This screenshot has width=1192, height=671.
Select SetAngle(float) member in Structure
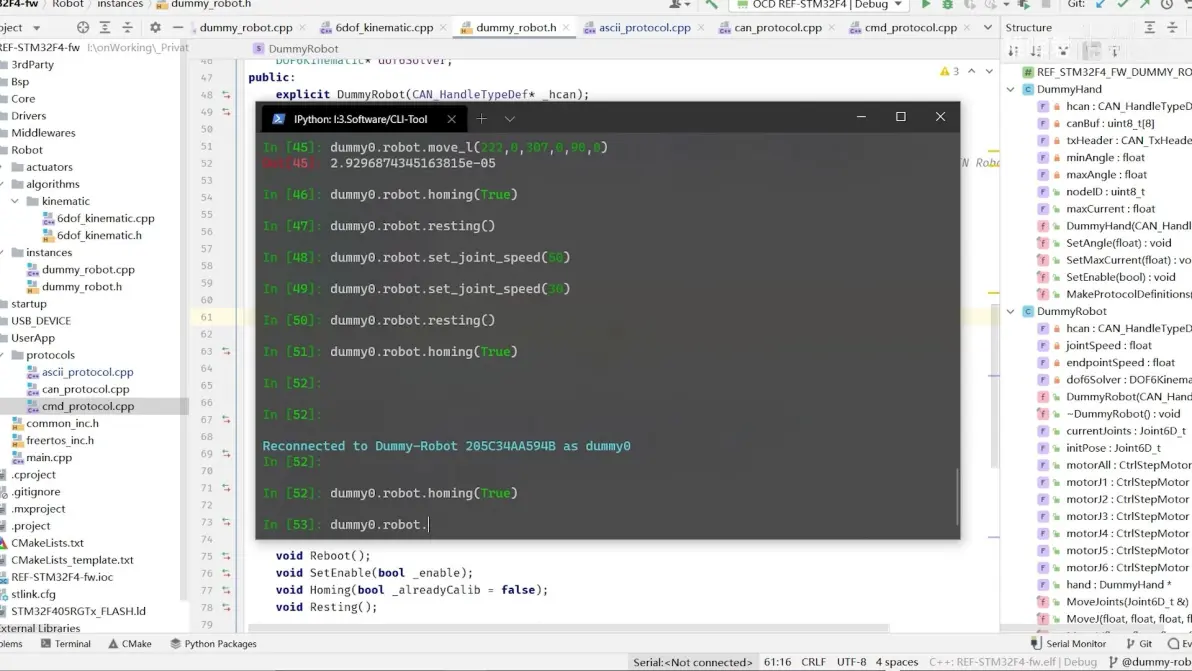[x=1118, y=243]
